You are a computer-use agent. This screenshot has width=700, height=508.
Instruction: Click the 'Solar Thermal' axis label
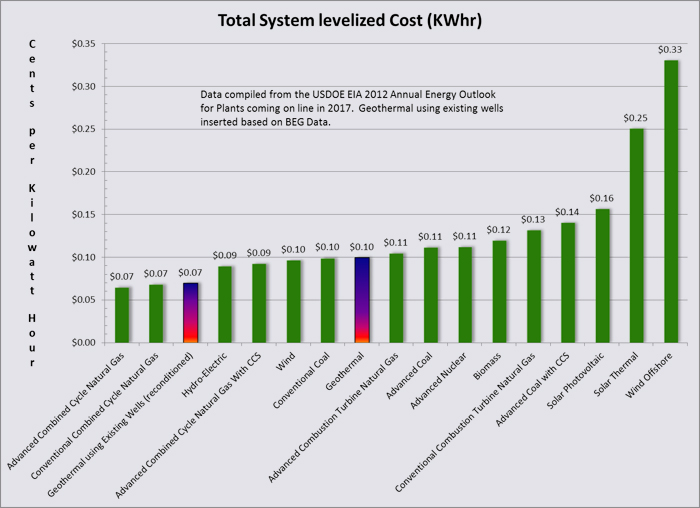pyautogui.click(x=616, y=374)
